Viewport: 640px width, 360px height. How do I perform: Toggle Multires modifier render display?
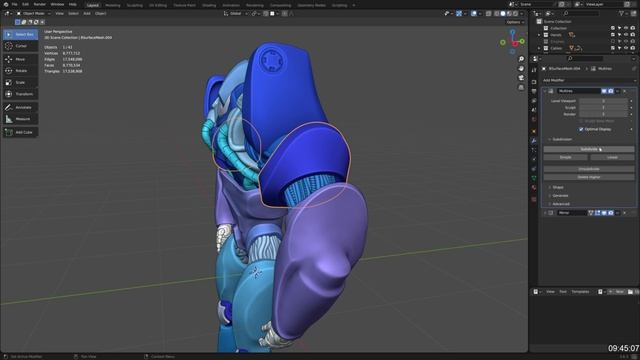[611, 91]
